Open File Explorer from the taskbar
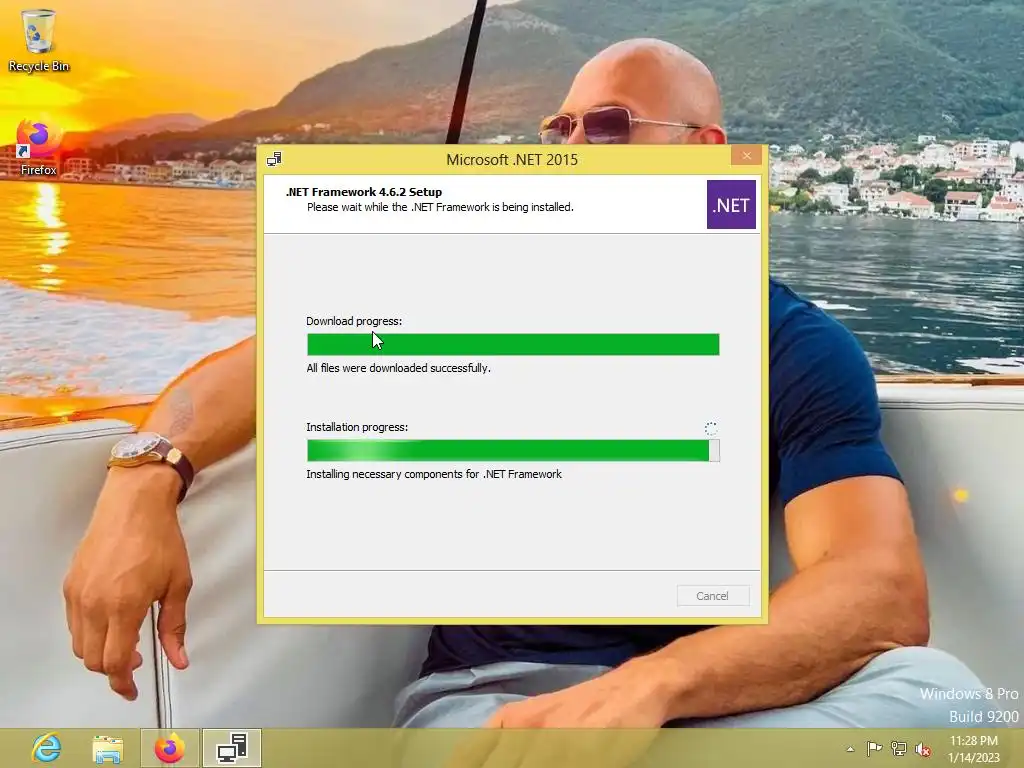The width and height of the screenshot is (1024, 768). (x=108, y=748)
